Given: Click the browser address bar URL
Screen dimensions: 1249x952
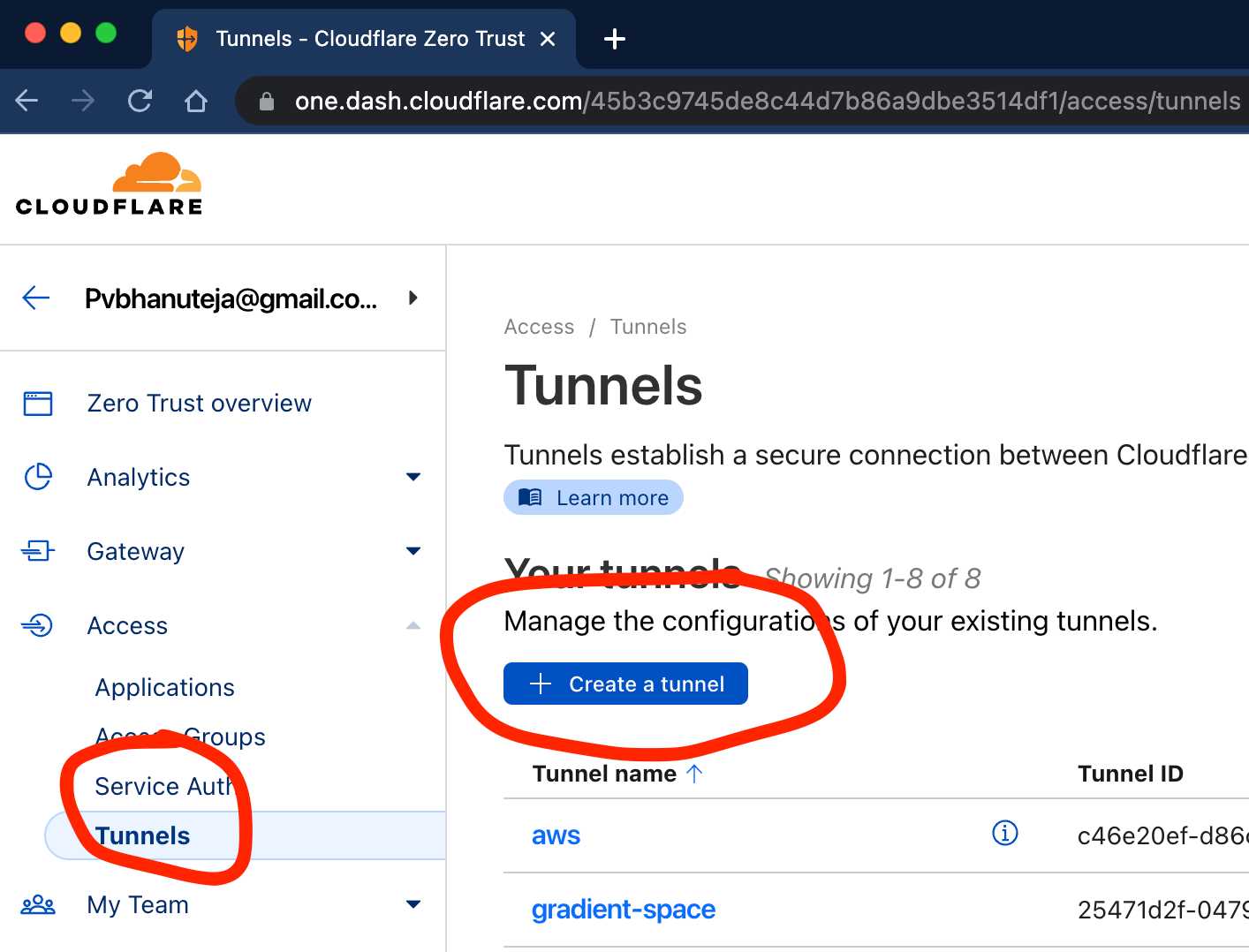Looking at the screenshot, I should 768,102.
